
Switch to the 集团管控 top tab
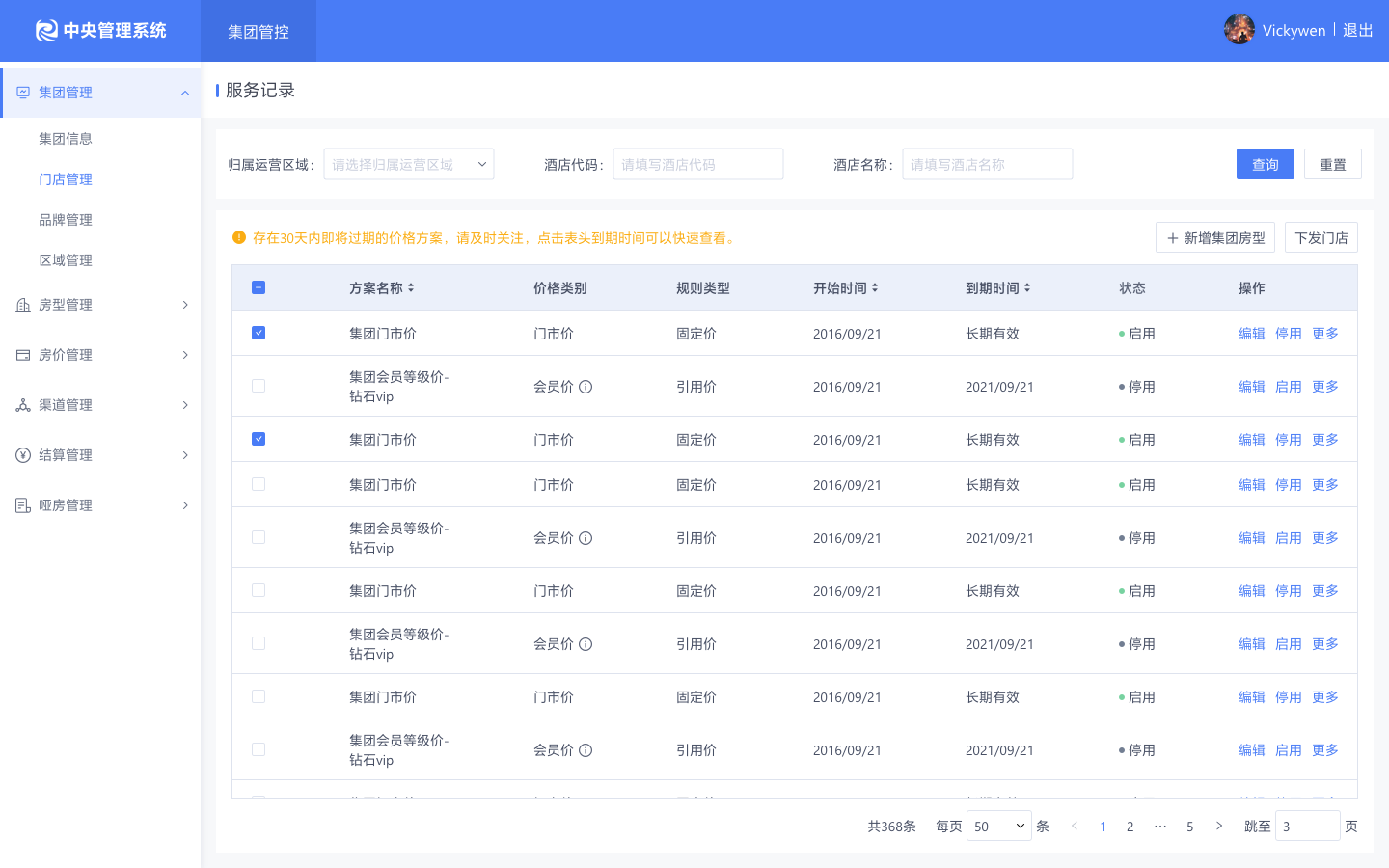click(259, 31)
